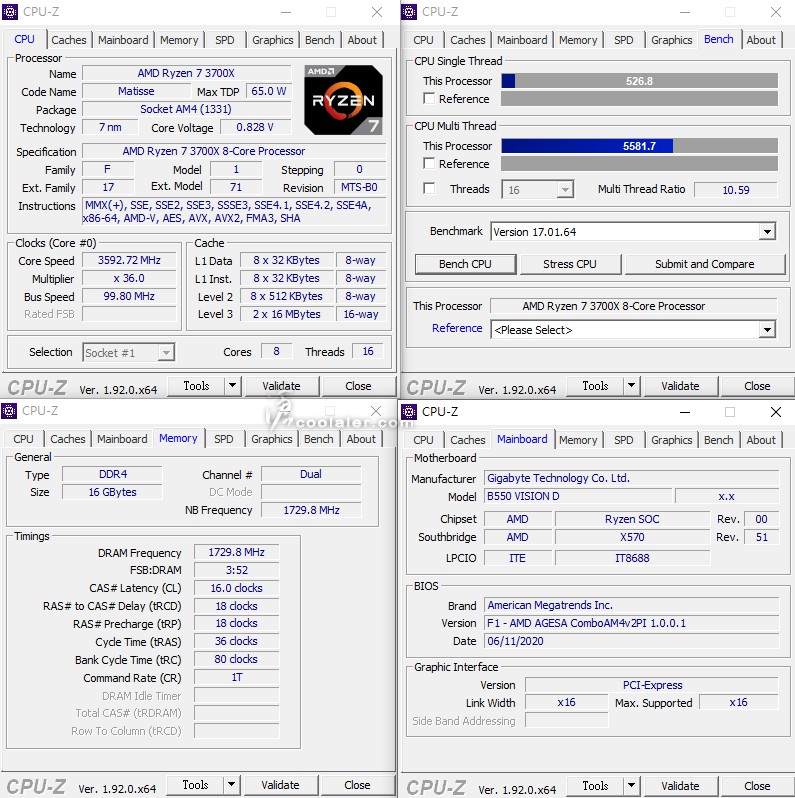Close the Bench window using X icon

(x=775, y=12)
